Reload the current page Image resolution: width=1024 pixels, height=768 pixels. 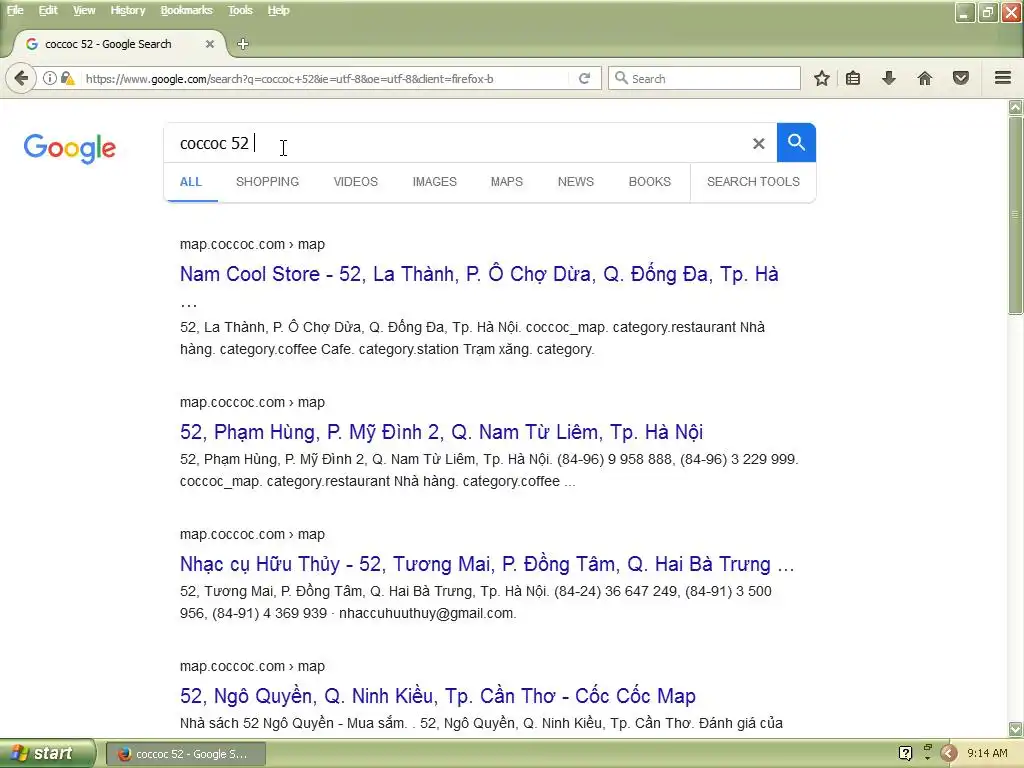584,79
